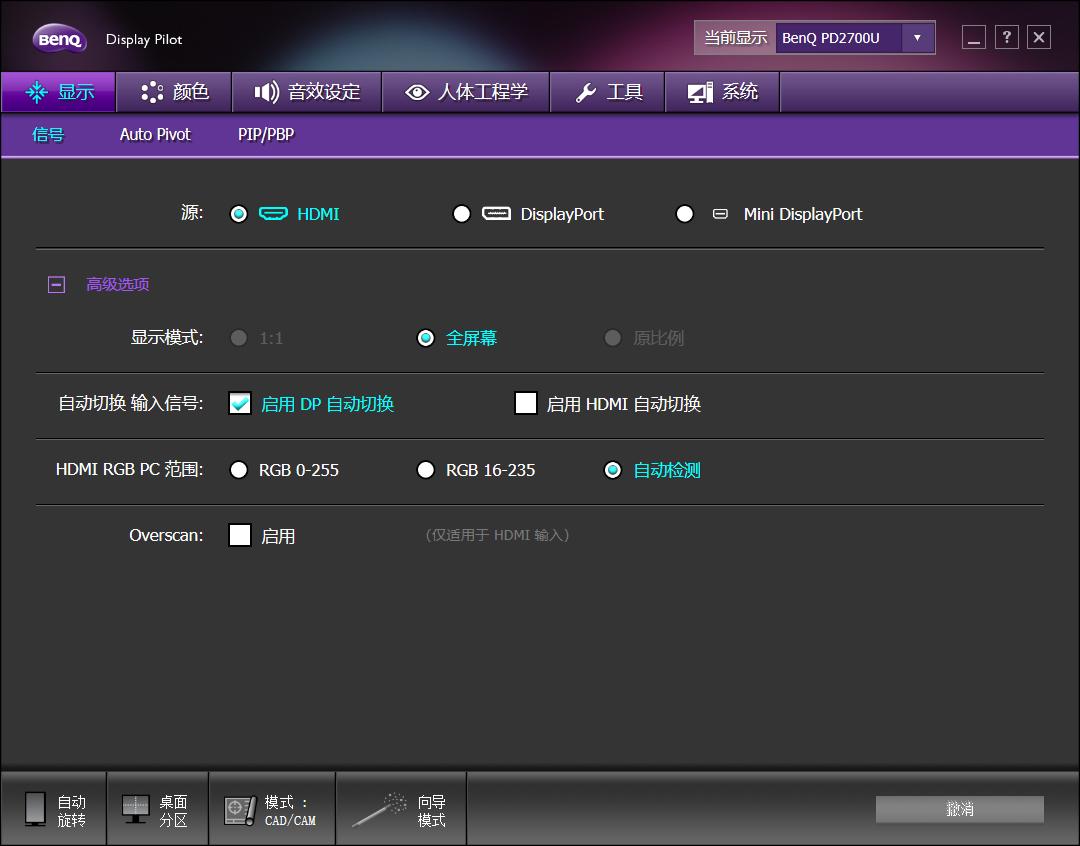The width and height of the screenshot is (1080, 846).
Task: Open 桌面分区 desktop partition tool
Action: click(x=136, y=809)
